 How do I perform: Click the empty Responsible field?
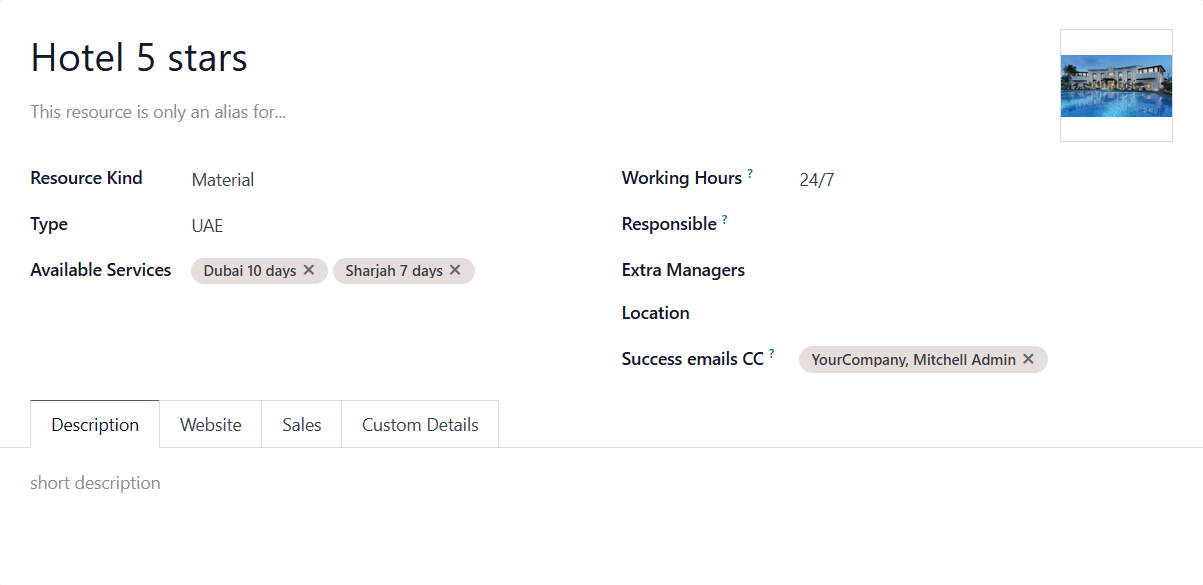[985, 225]
